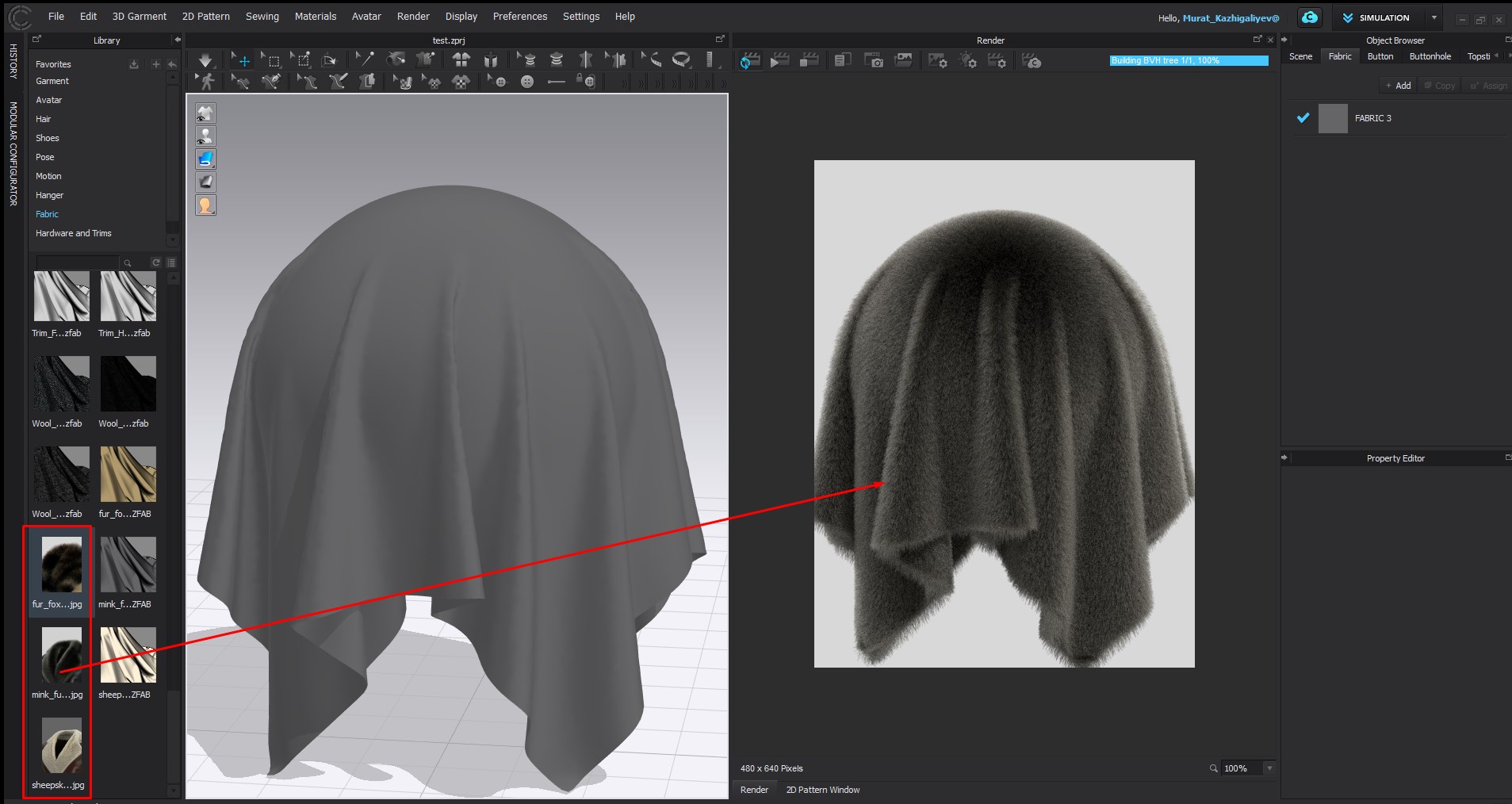
Task: Click the render camera snapshot icon
Action: point(874,61)
